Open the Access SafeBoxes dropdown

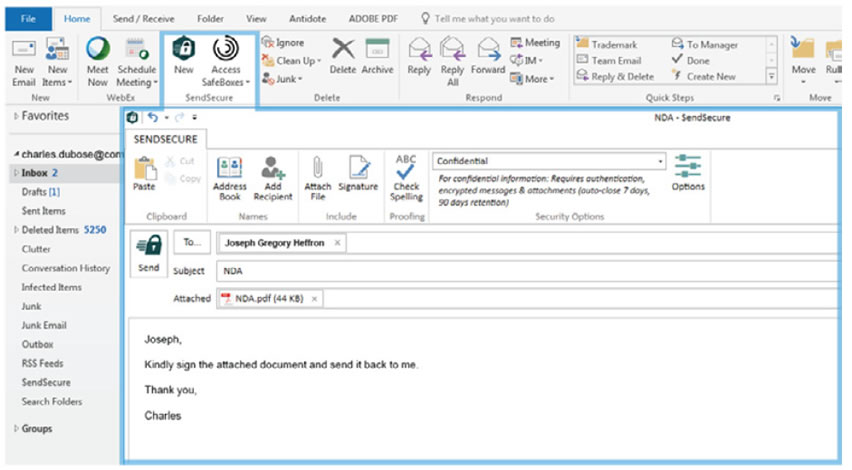coord(225,61)
